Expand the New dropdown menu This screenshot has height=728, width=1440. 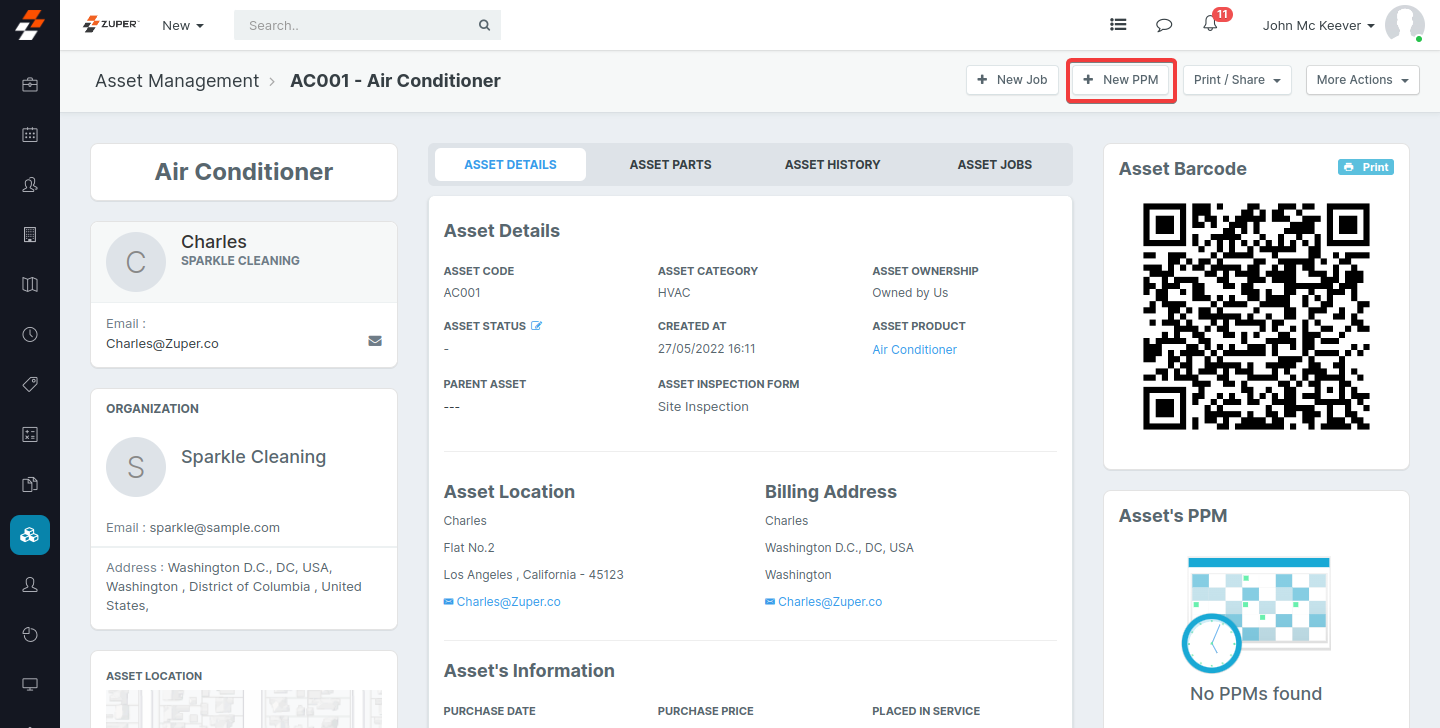tap(183, 25)
